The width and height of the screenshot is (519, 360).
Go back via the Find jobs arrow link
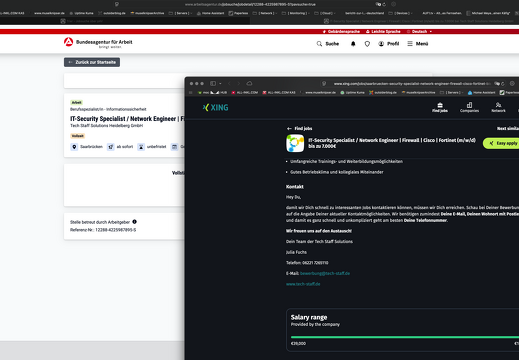coord(299,128)
